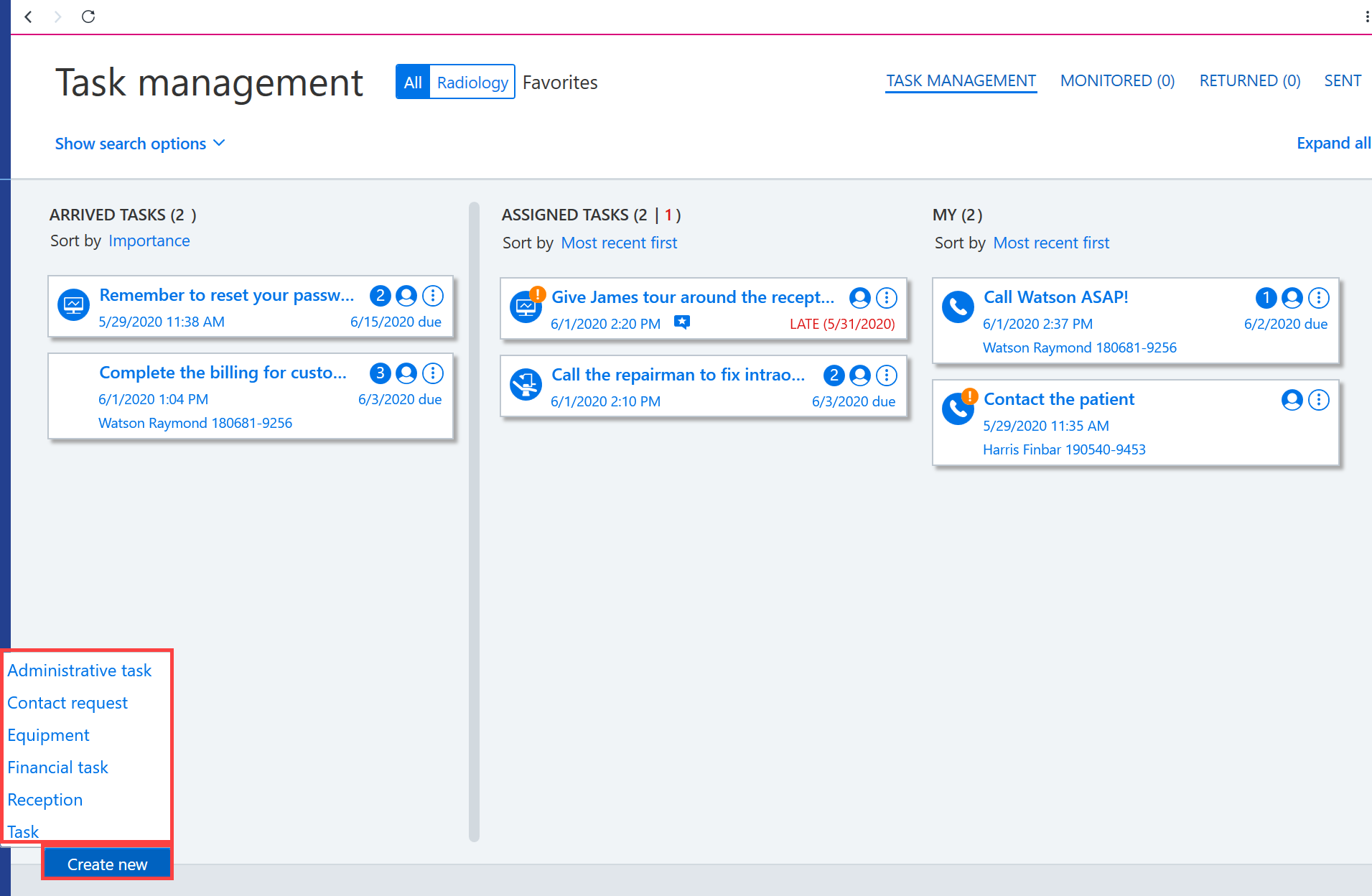This screenshot has height=896, width=1372.
Task: Expand Show search options
Action: (140, 144)
